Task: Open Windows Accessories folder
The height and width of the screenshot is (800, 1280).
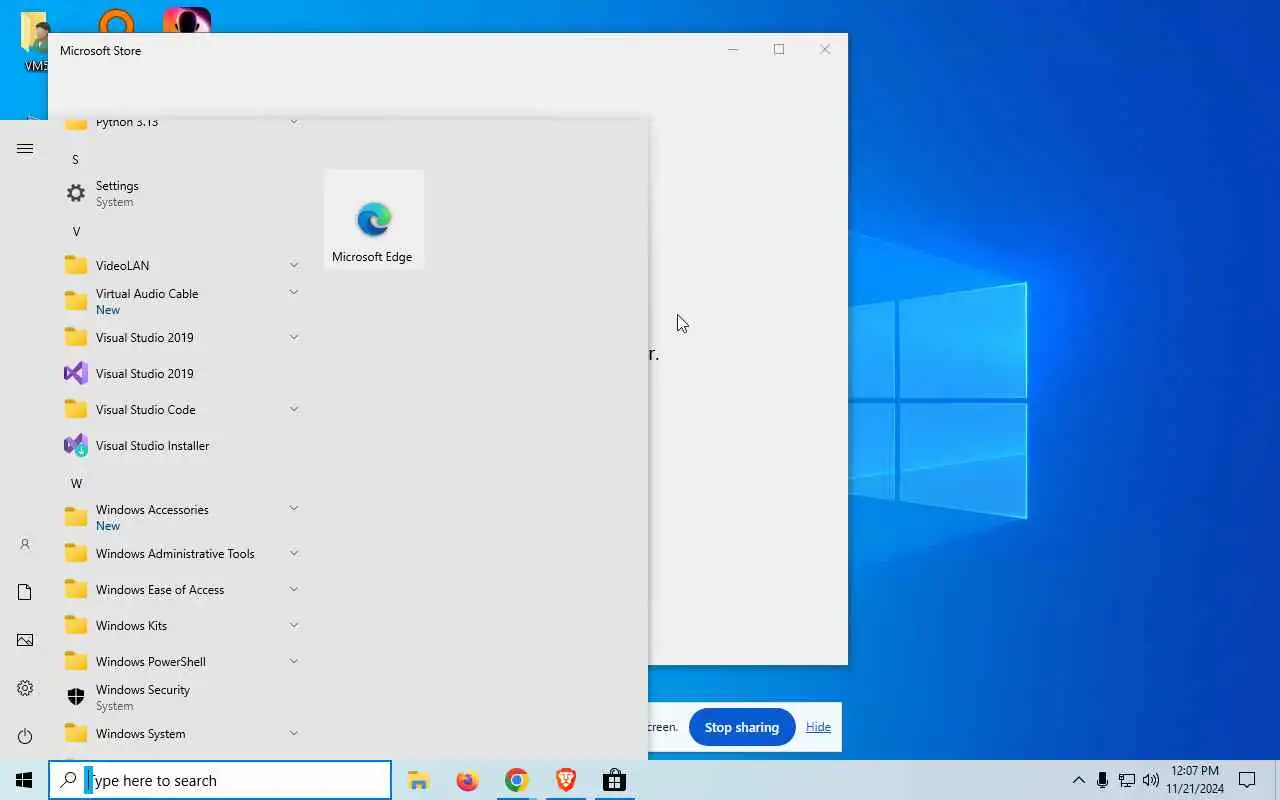Action: pos(180,517)
